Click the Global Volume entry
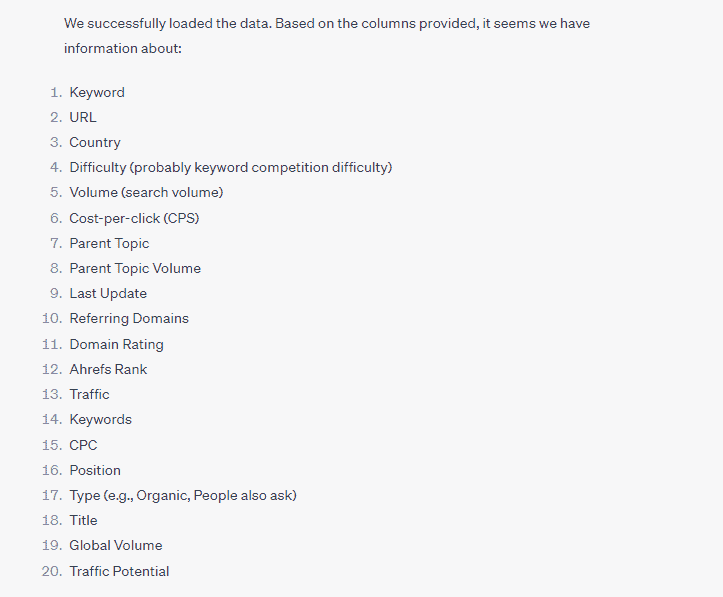Screen dimensions: 723x597 tap(116, 545)
